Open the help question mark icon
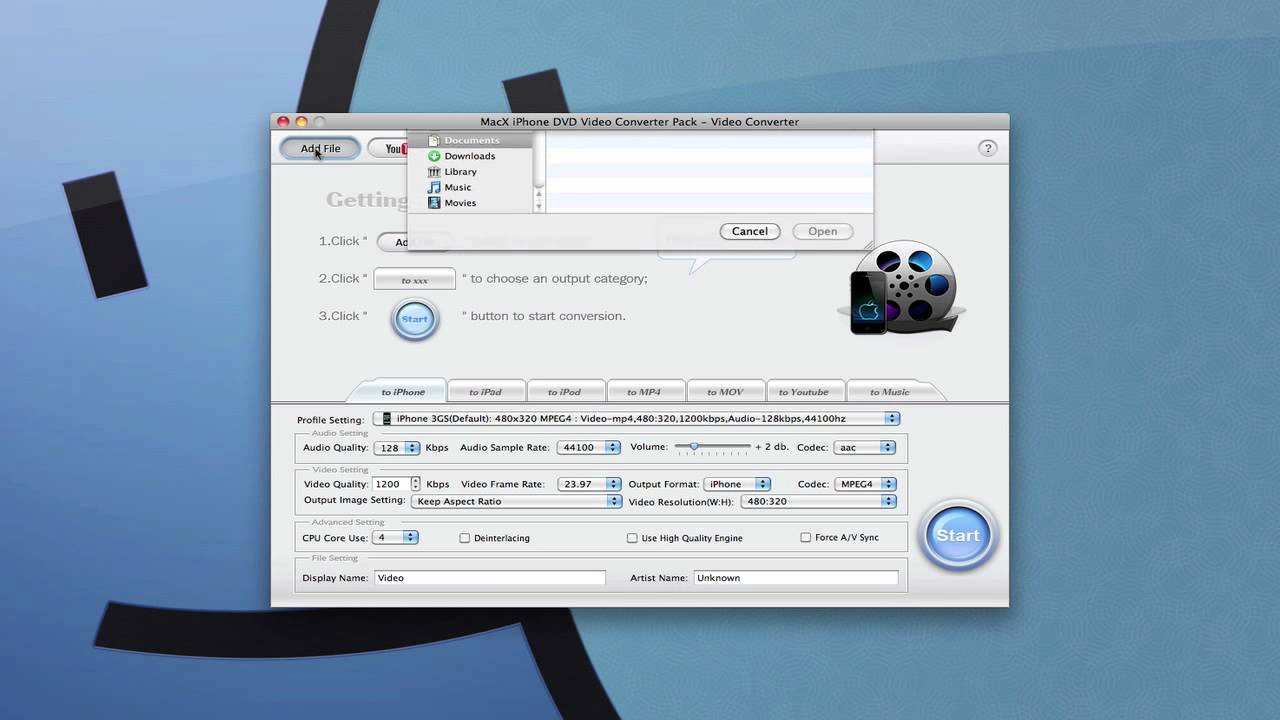 pyautogui.click(x=987, y=148)
